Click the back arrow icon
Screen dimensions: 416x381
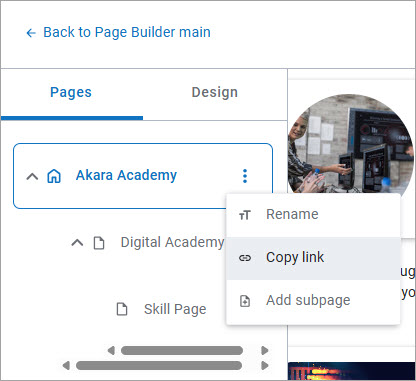[31, 33]
